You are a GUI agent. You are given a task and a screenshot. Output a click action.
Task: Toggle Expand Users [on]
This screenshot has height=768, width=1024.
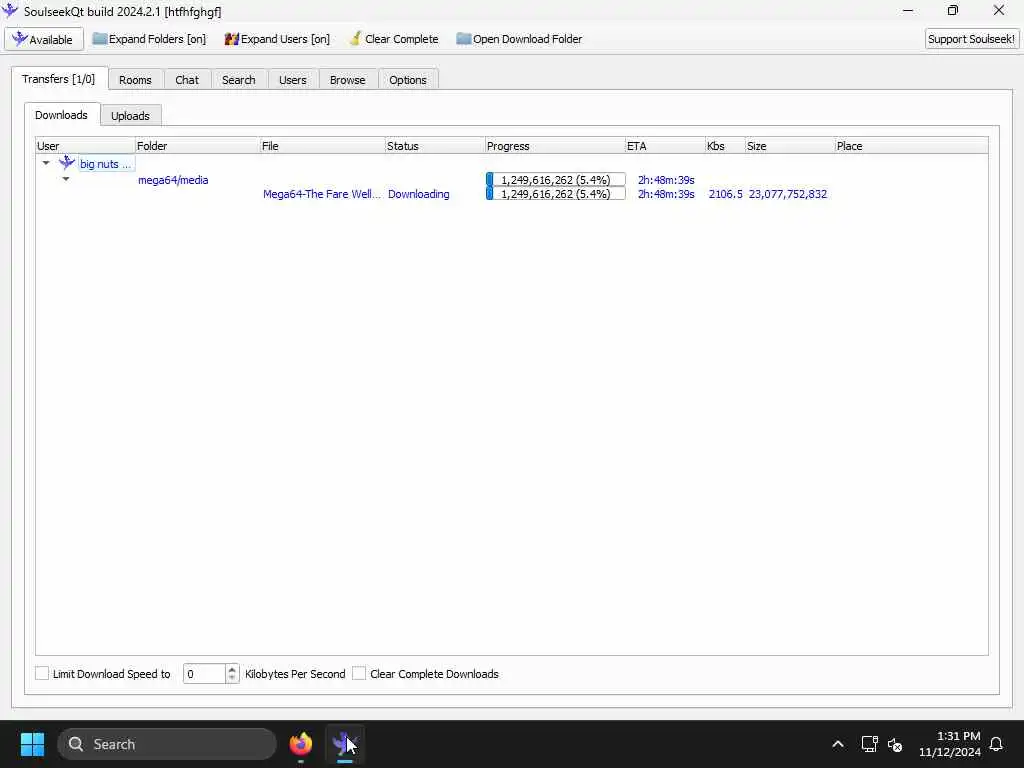tap(277, 39)
